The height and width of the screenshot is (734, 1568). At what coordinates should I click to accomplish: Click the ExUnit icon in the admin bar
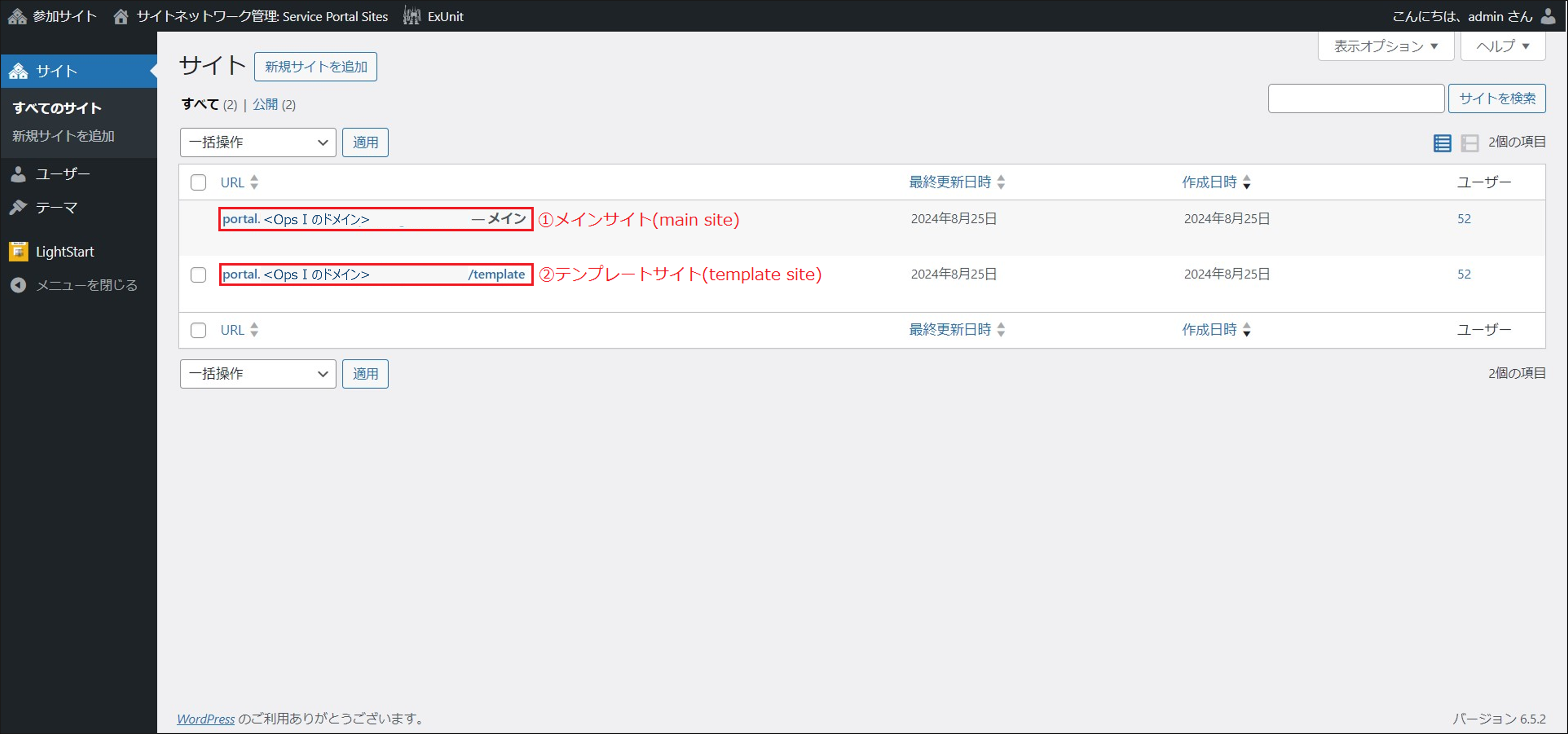click(411, 16)
